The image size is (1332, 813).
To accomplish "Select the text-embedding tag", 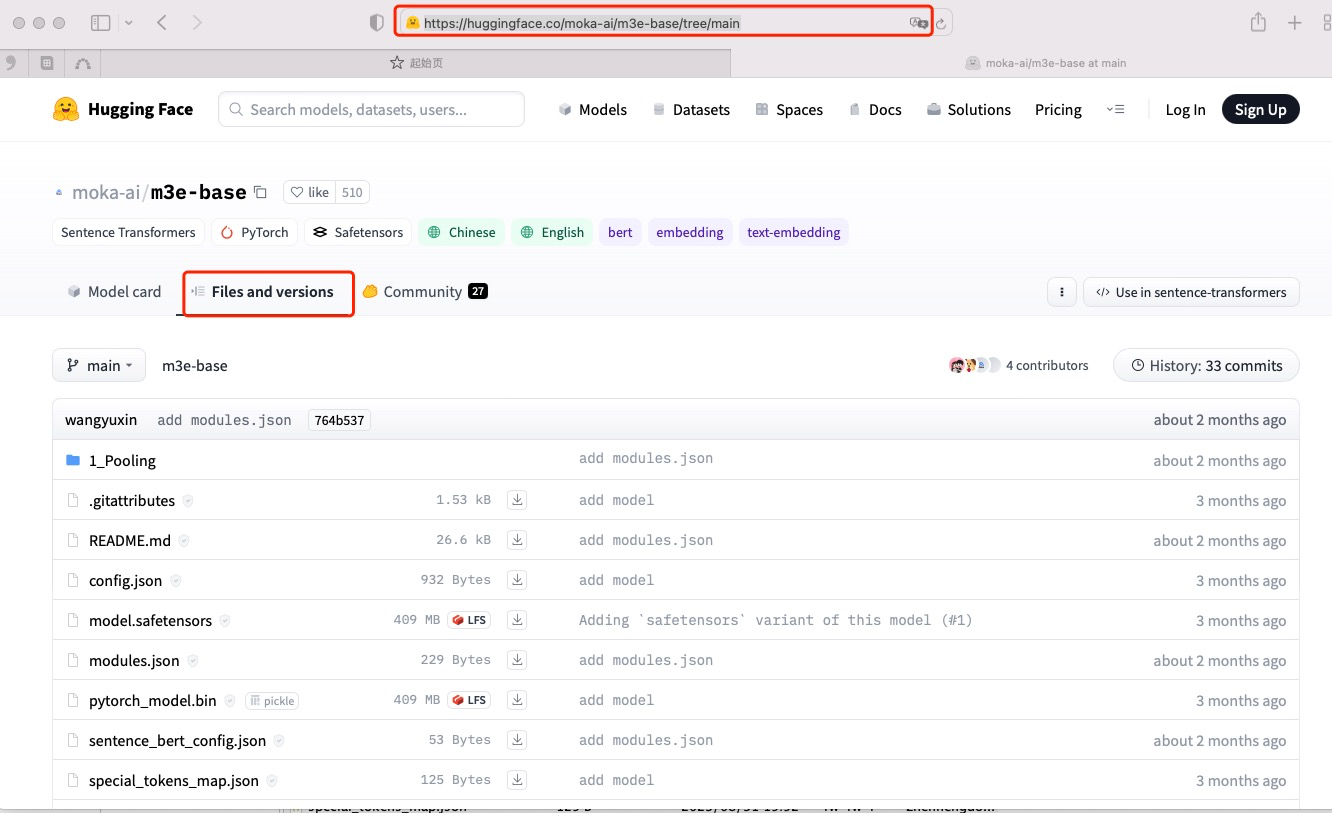I will pyautogui.click(x=794, y=232).
